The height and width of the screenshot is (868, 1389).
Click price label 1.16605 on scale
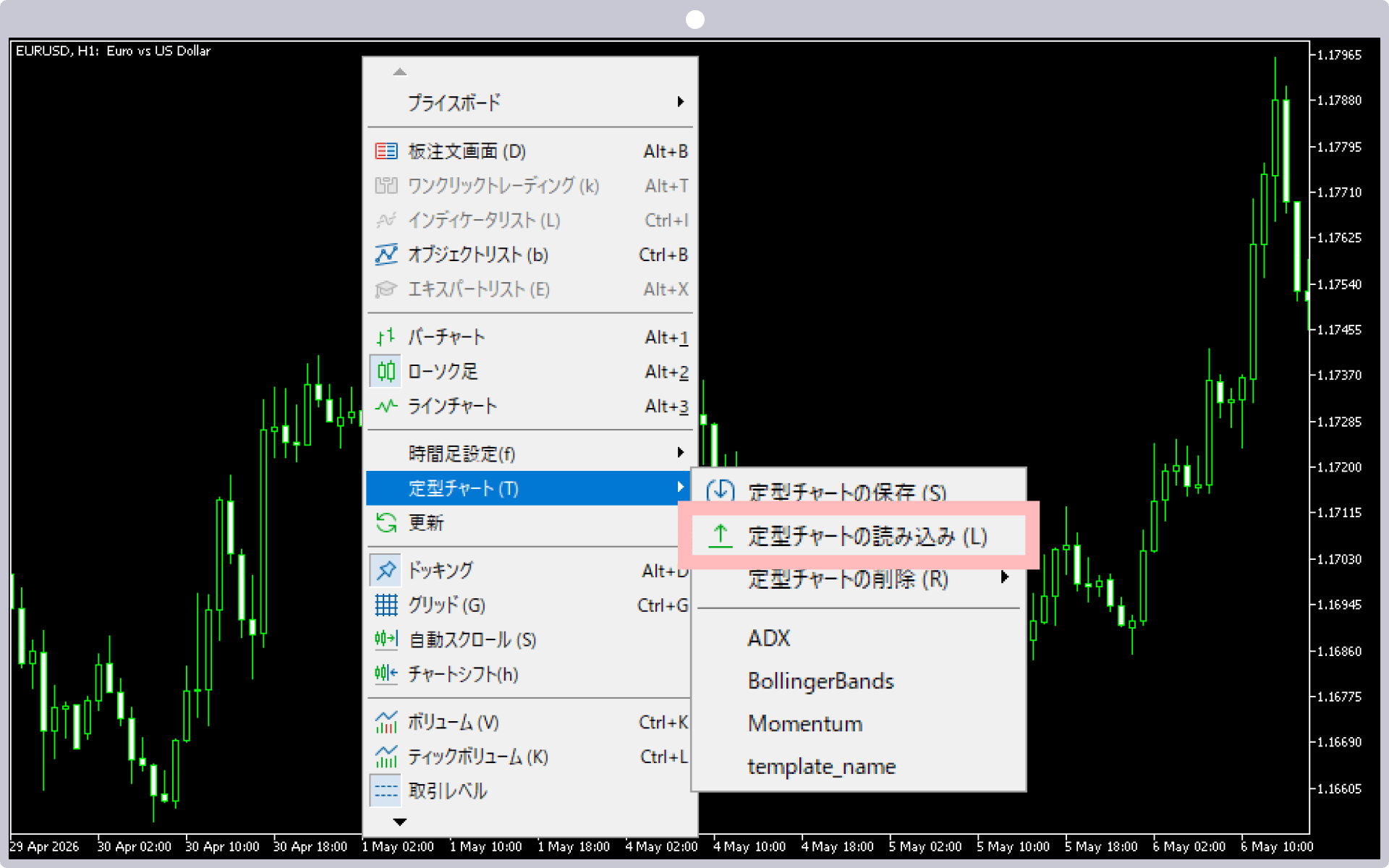point(1339,788)
